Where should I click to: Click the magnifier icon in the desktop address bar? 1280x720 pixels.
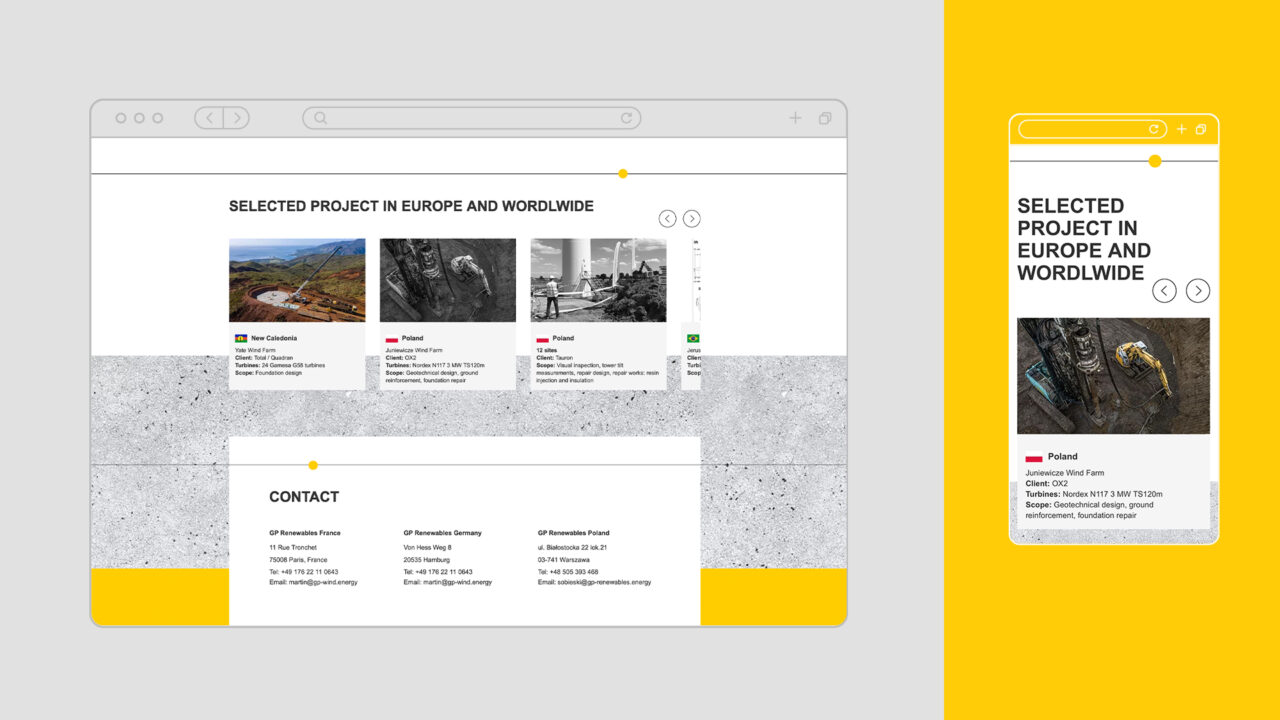click(x=320, y=118)
